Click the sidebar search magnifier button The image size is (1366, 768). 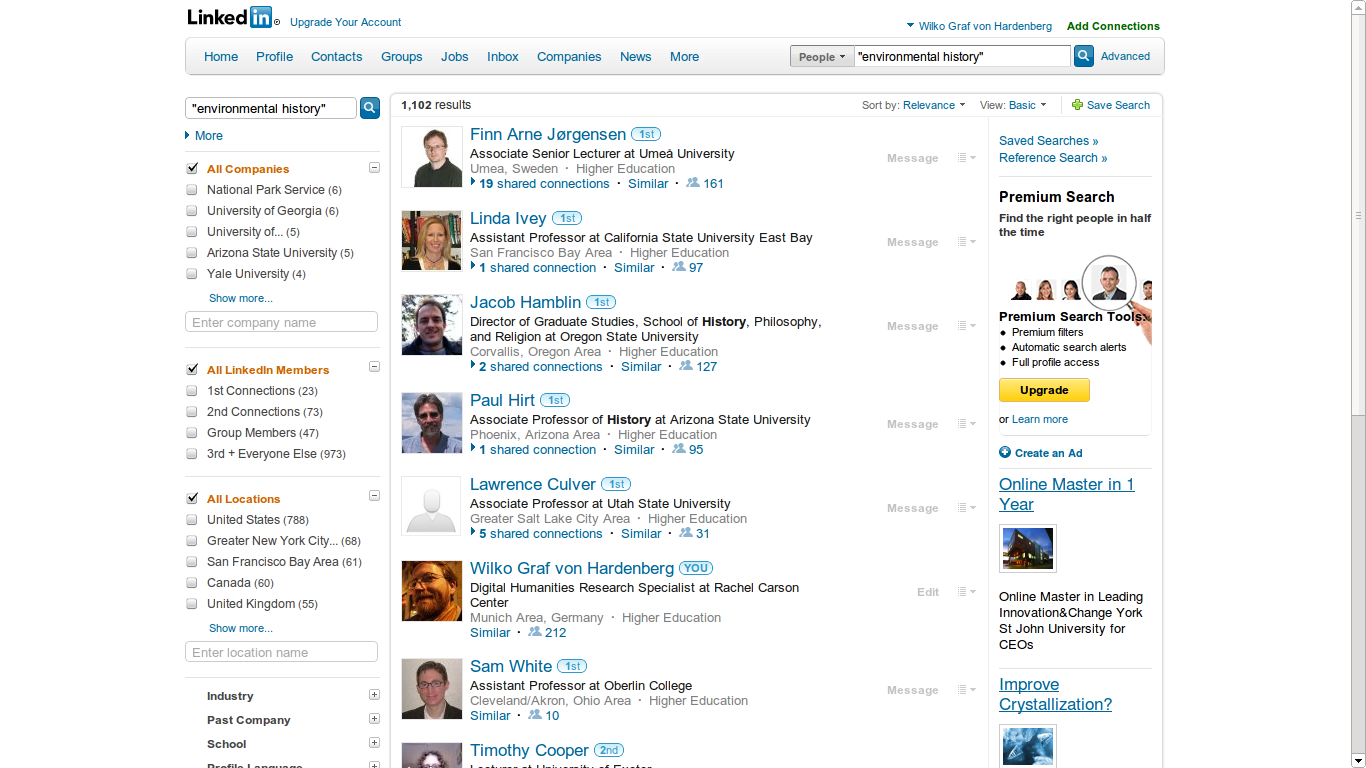370,108
